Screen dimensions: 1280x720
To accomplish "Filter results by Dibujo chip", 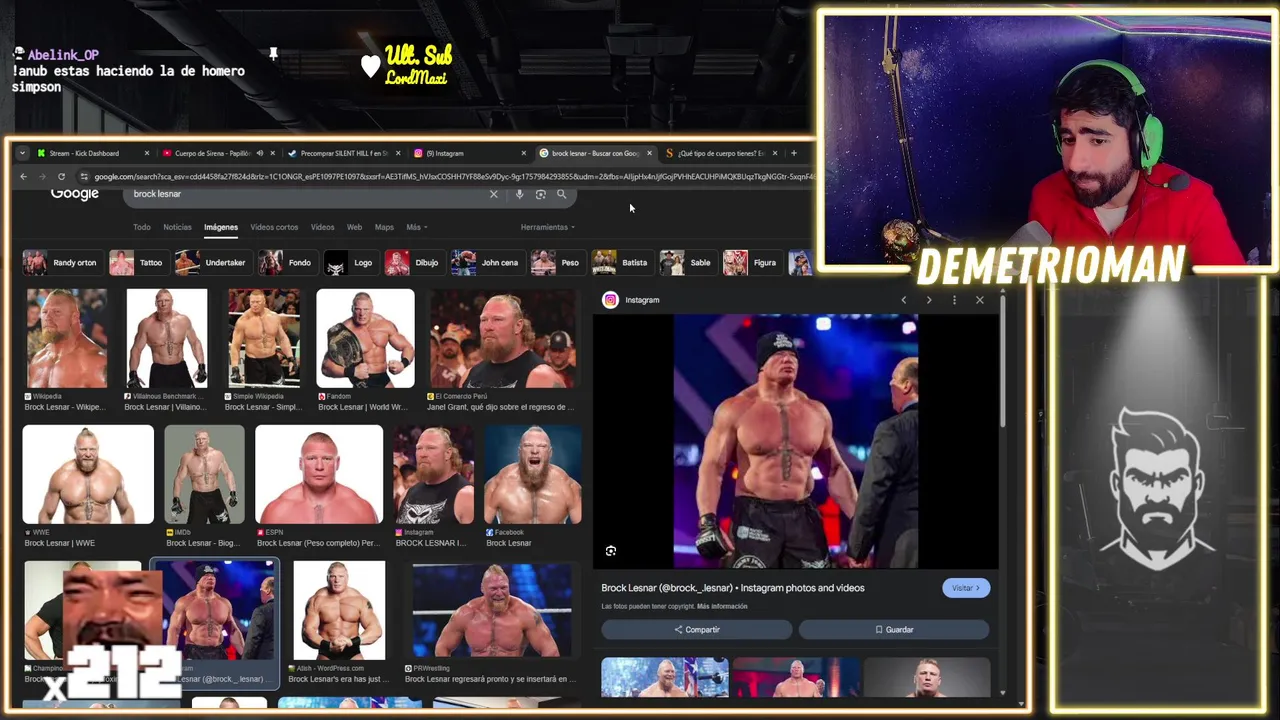I will pos(414,263).
